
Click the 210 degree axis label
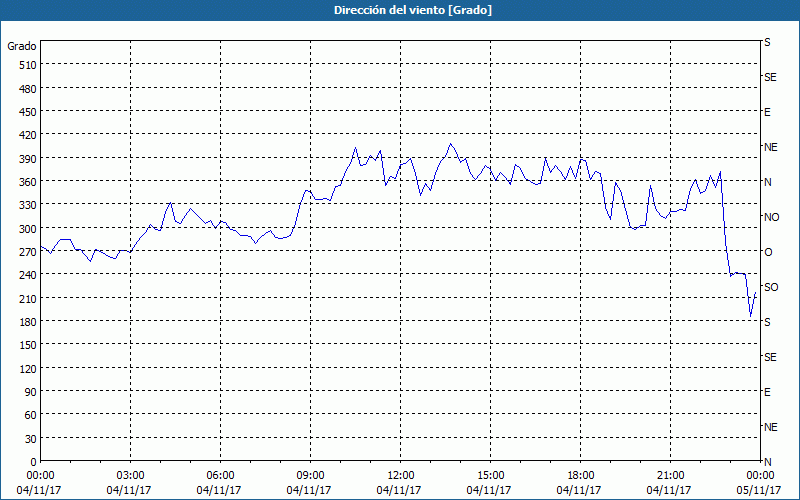[29, 298]
